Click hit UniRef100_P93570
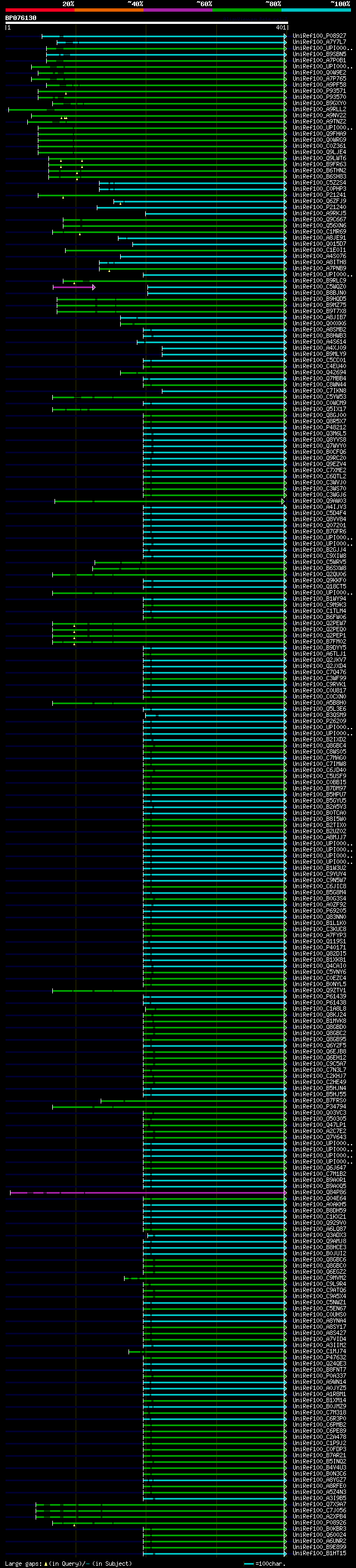Image resolution: width=356 pixels, height=1568 pixels. point(319,97)
